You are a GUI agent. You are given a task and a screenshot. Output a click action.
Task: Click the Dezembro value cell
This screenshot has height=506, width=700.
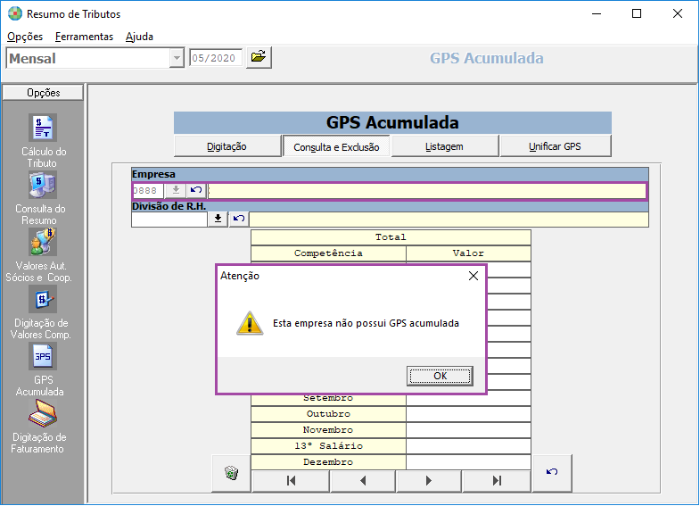click(468, 462)
